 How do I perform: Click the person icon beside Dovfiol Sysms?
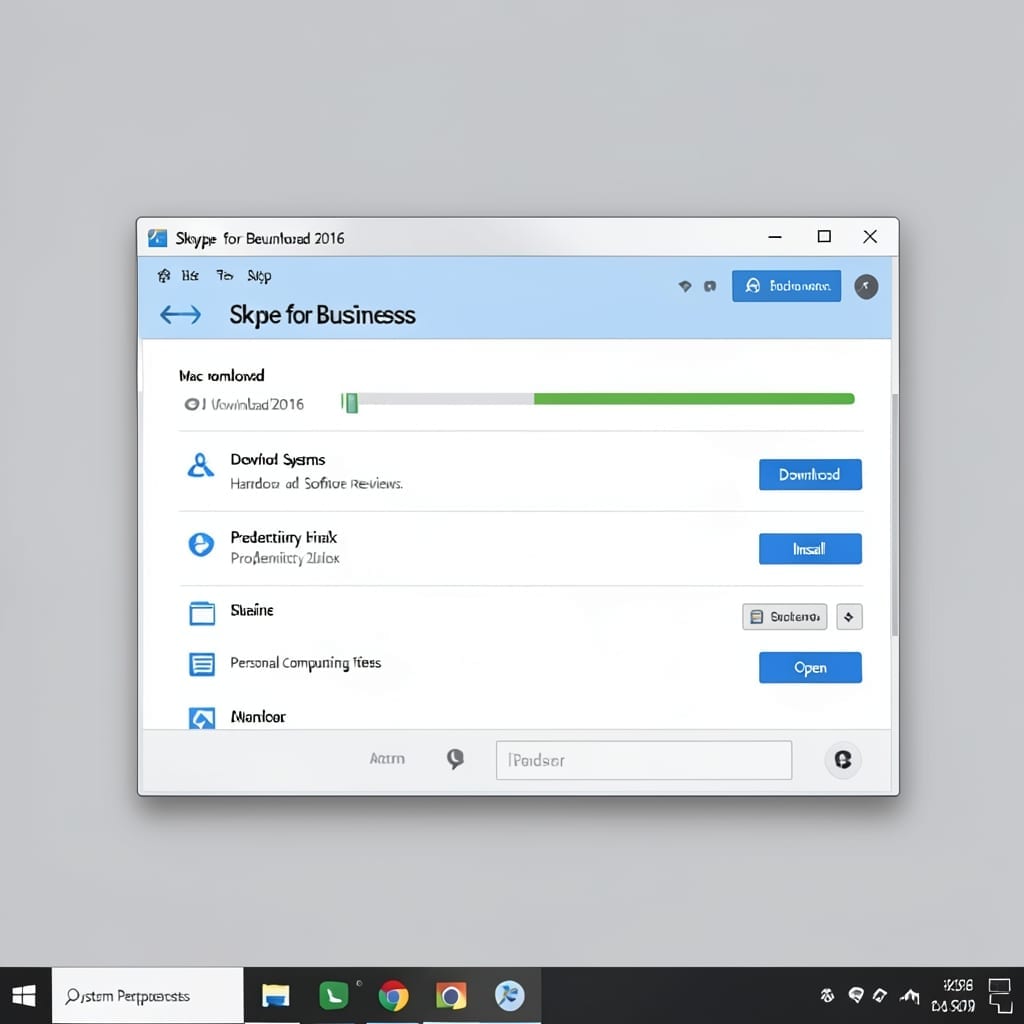point(200,466)
